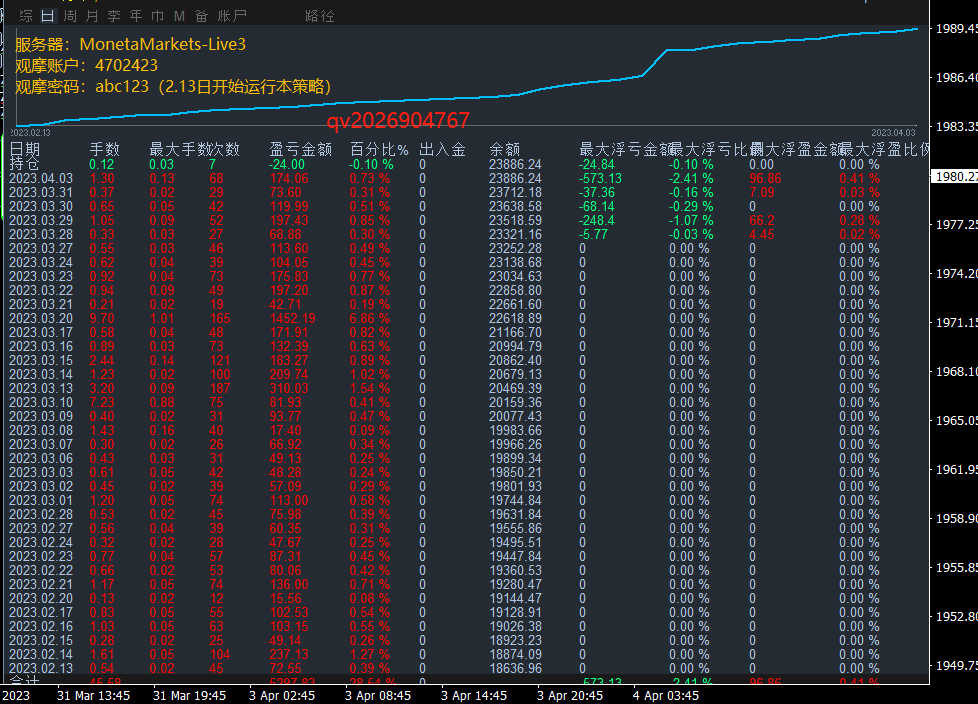Click the 9.70 lots value
978x704 pixels.
coord(102,319)
